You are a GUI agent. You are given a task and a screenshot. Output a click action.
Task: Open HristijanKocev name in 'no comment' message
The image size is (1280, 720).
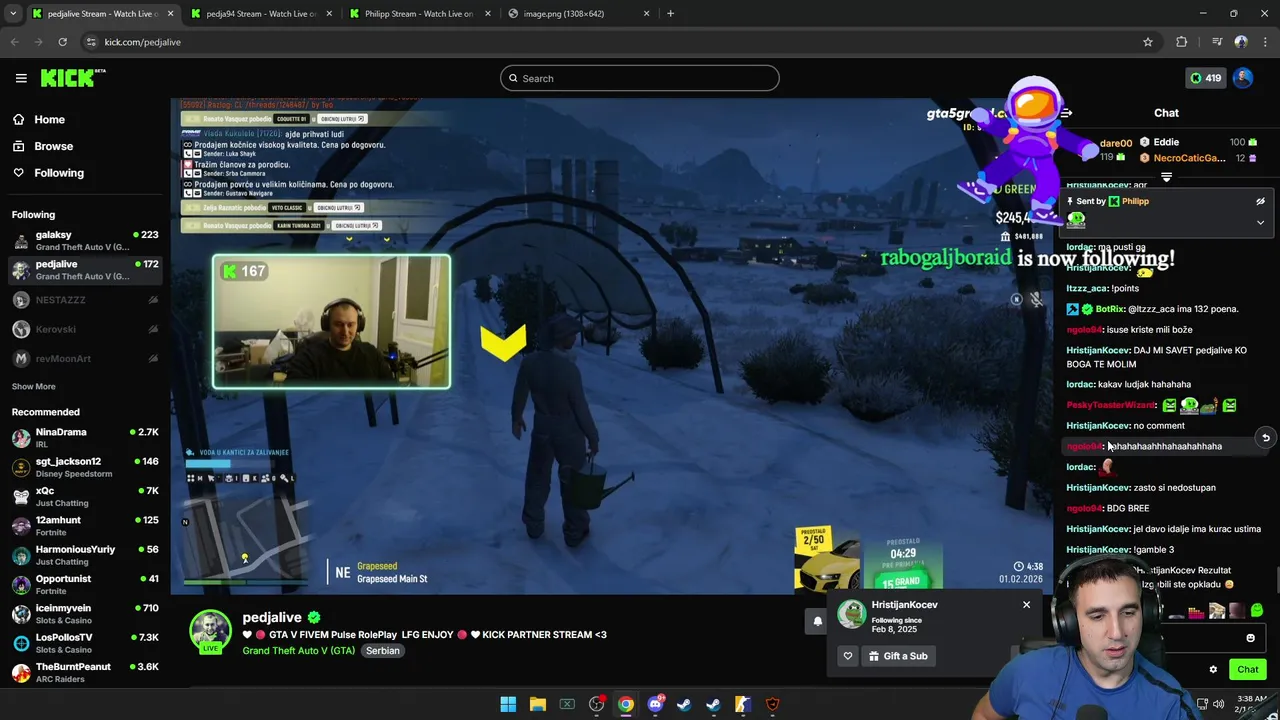click(x=1097, y=426)
